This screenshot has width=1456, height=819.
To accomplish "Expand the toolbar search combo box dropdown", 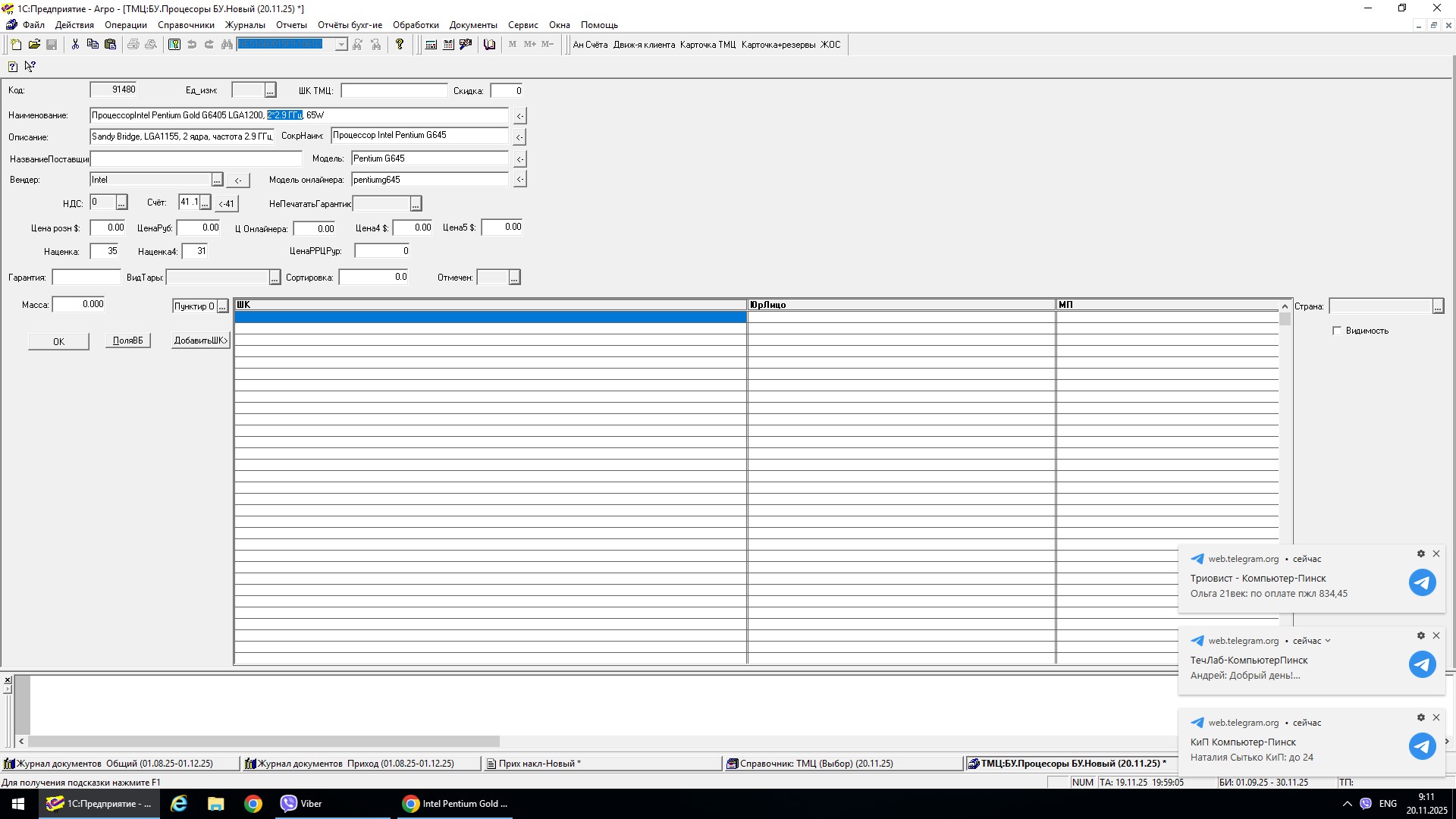I will click(341, 45).
